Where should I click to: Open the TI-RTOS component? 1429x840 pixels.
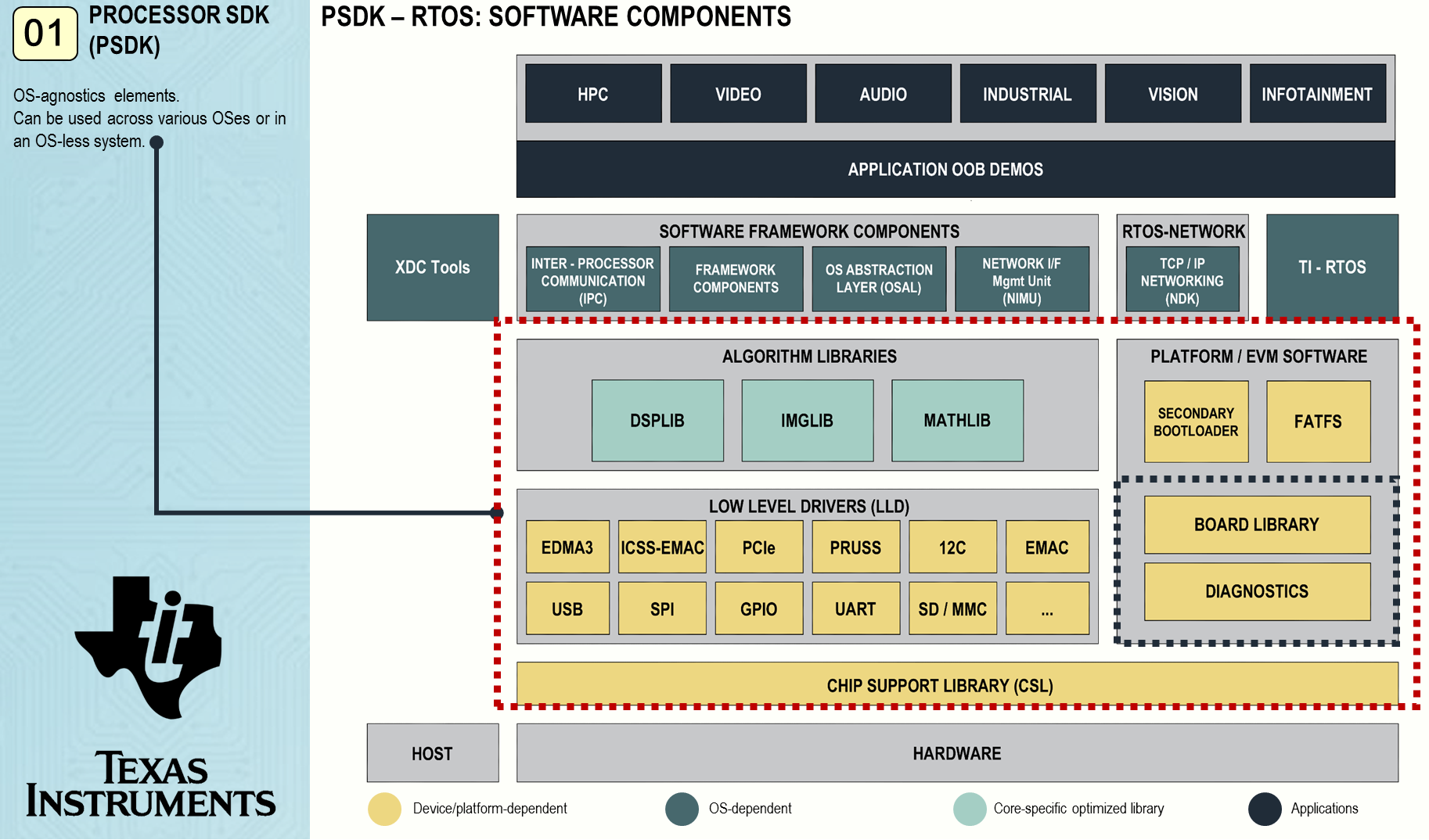coord(1332,267)
